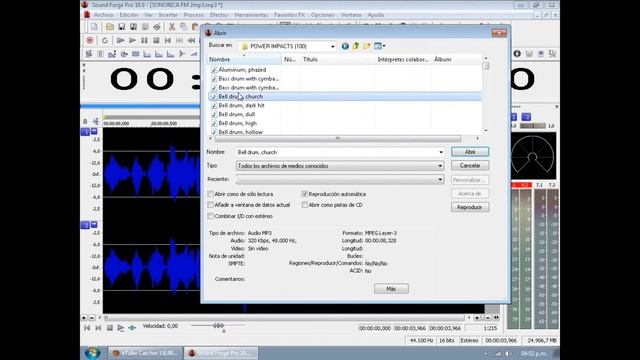
Task: Click the New file icon in toolbar
Action: [94, 27]
